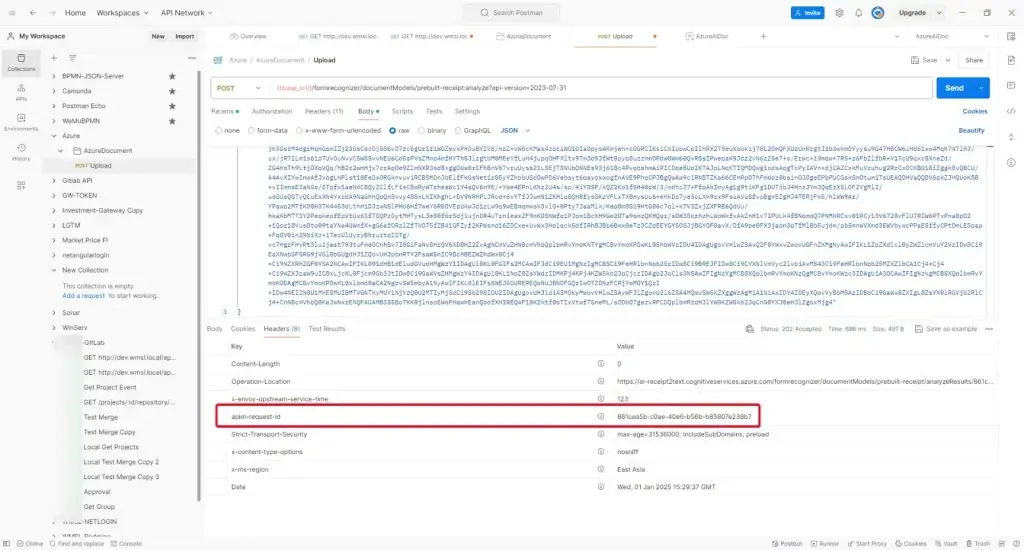Open the environment quick look icon
The width and height of the screenshot is (1024, 550).
[x=1011, y=37]
